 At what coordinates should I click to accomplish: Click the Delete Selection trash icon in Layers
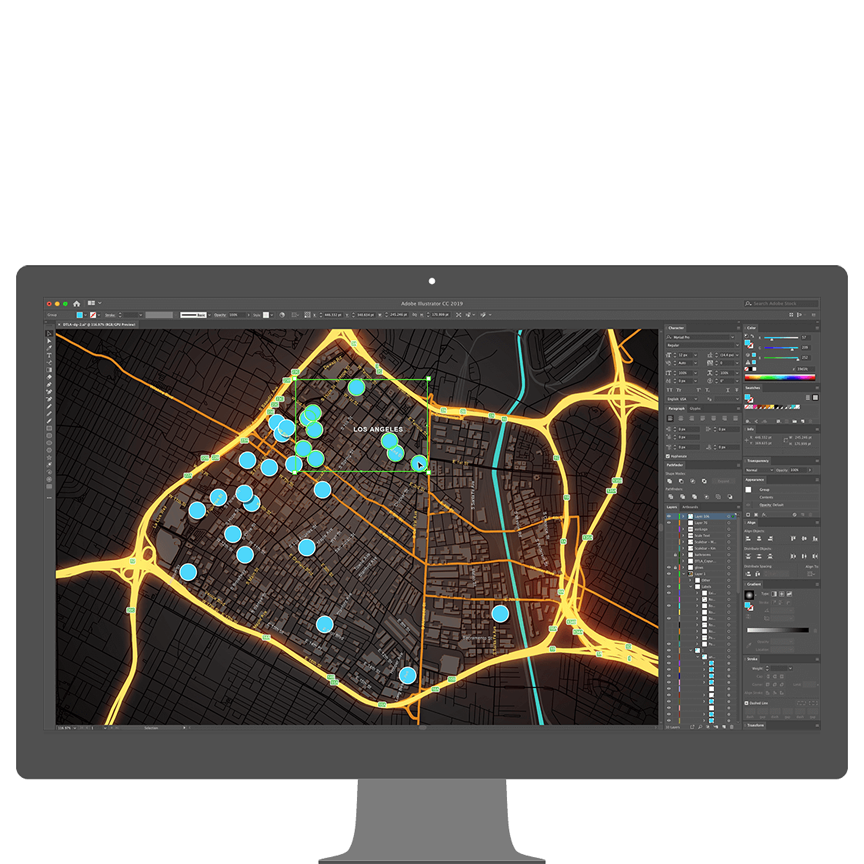pyautogui.click(x=732, y=727)
